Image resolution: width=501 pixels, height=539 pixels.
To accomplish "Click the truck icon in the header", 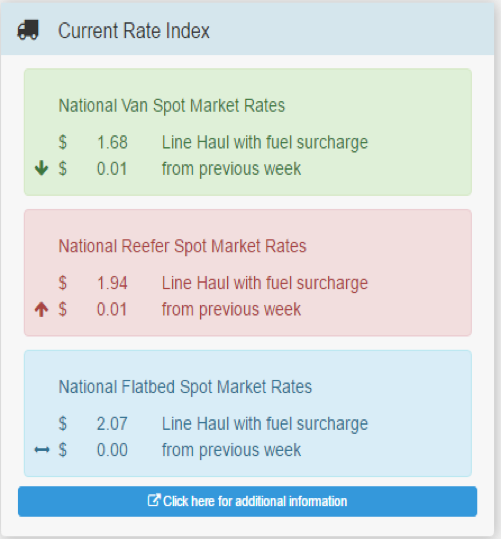I will [x=28, y=30].
